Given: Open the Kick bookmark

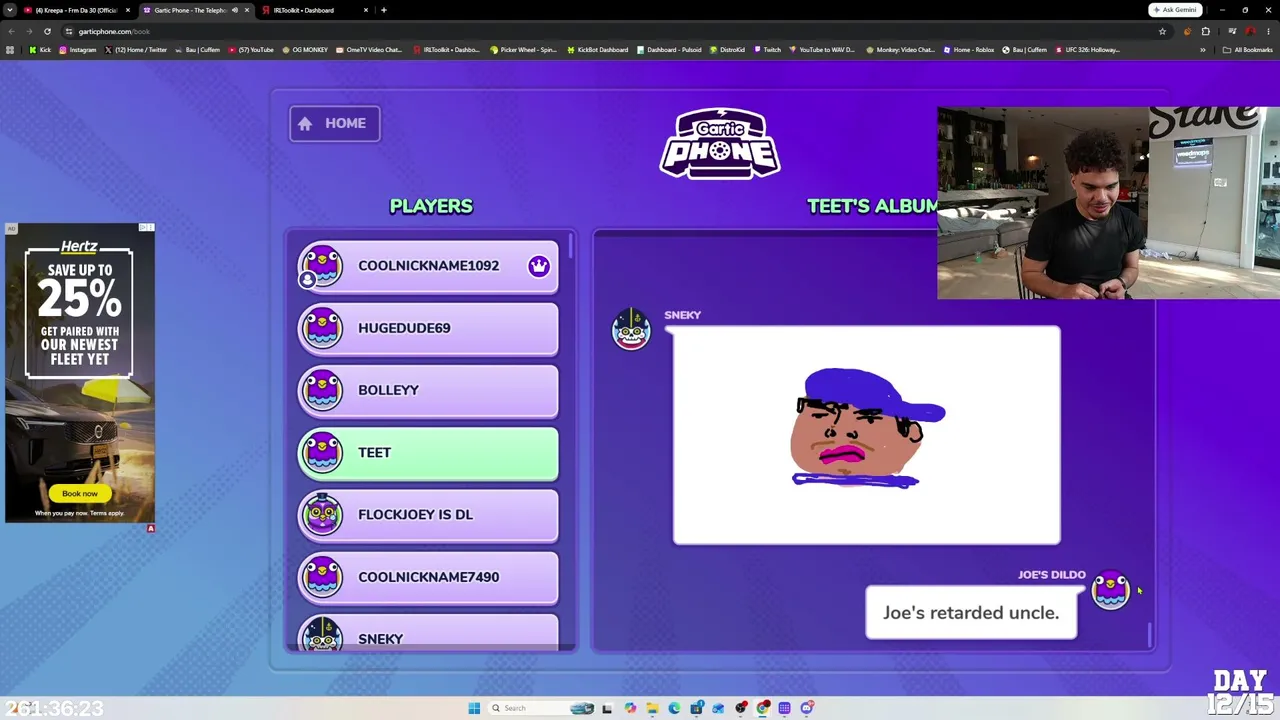Looking at the screenshot, I should pos(40,50).
